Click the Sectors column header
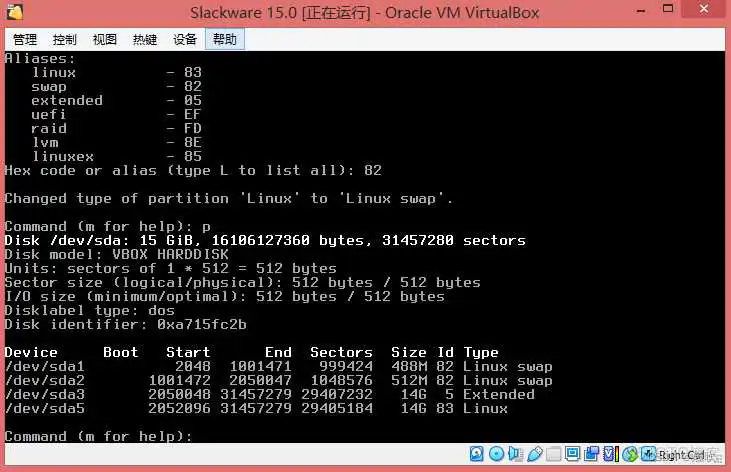The height and width of the screenshot is (472, 731). click(341, 353)
